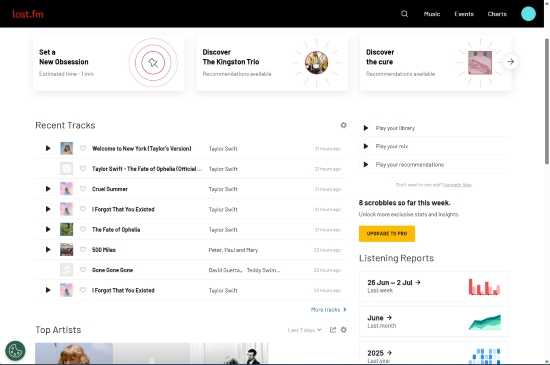Share Top Artists with the export icon
This screenshot has height=365, width=550.
pos(333,330)
